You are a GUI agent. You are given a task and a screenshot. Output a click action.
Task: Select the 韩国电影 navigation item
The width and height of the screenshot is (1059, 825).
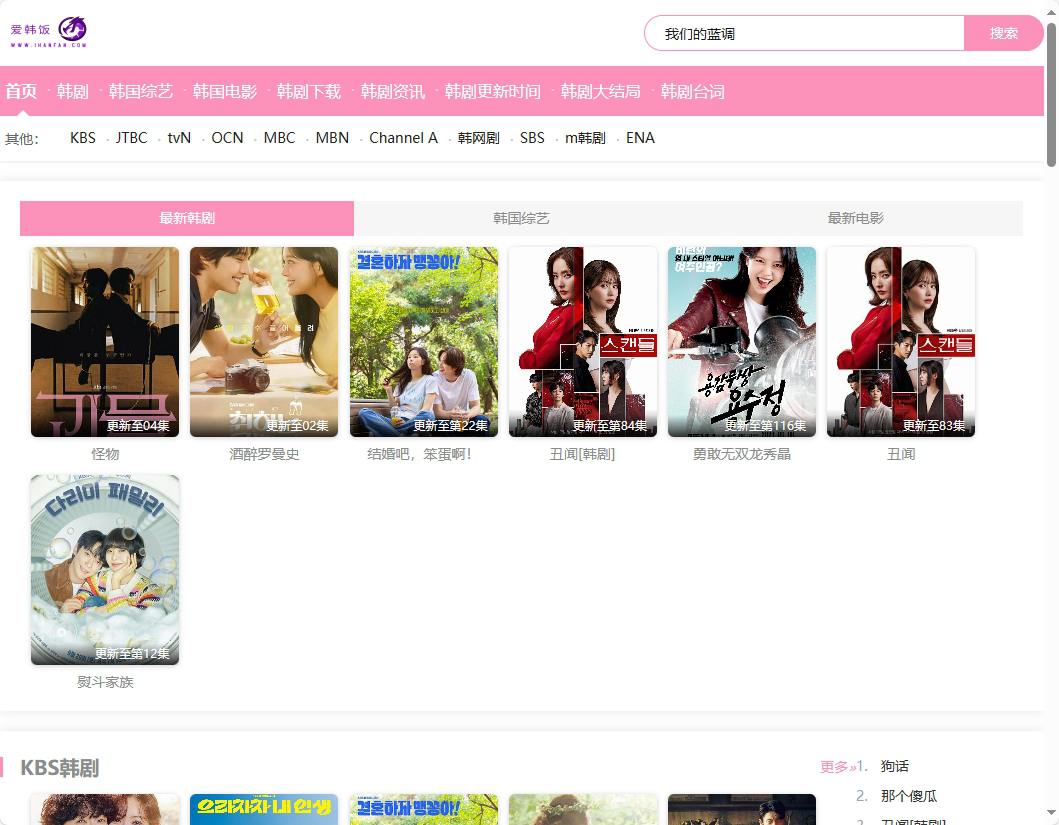(225, 91)
